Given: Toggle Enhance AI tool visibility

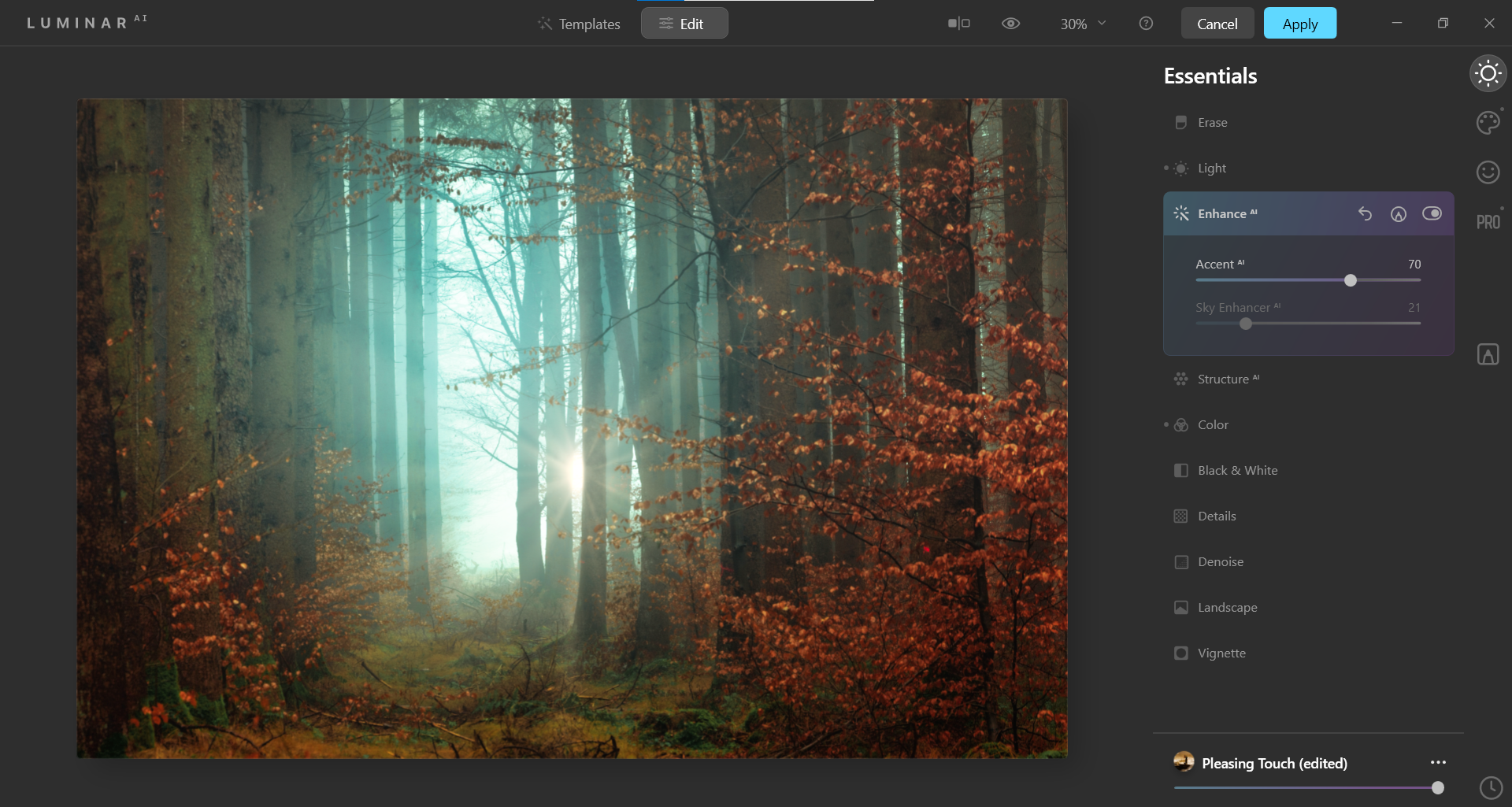Looking at the screenshot, I should click(1432, 213).
